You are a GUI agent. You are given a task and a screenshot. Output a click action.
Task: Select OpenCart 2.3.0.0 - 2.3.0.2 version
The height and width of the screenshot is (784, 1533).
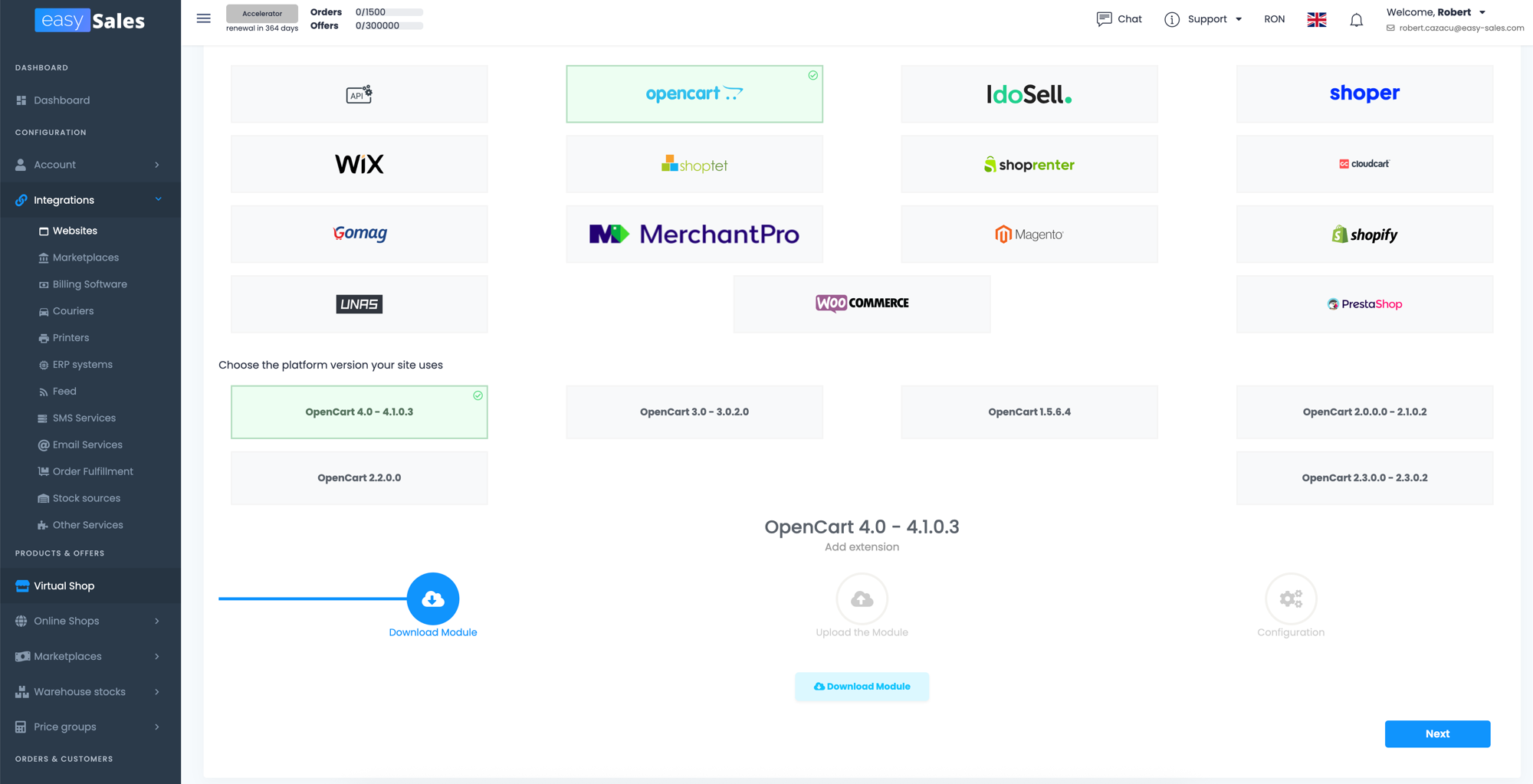[x=1364, y=477]
